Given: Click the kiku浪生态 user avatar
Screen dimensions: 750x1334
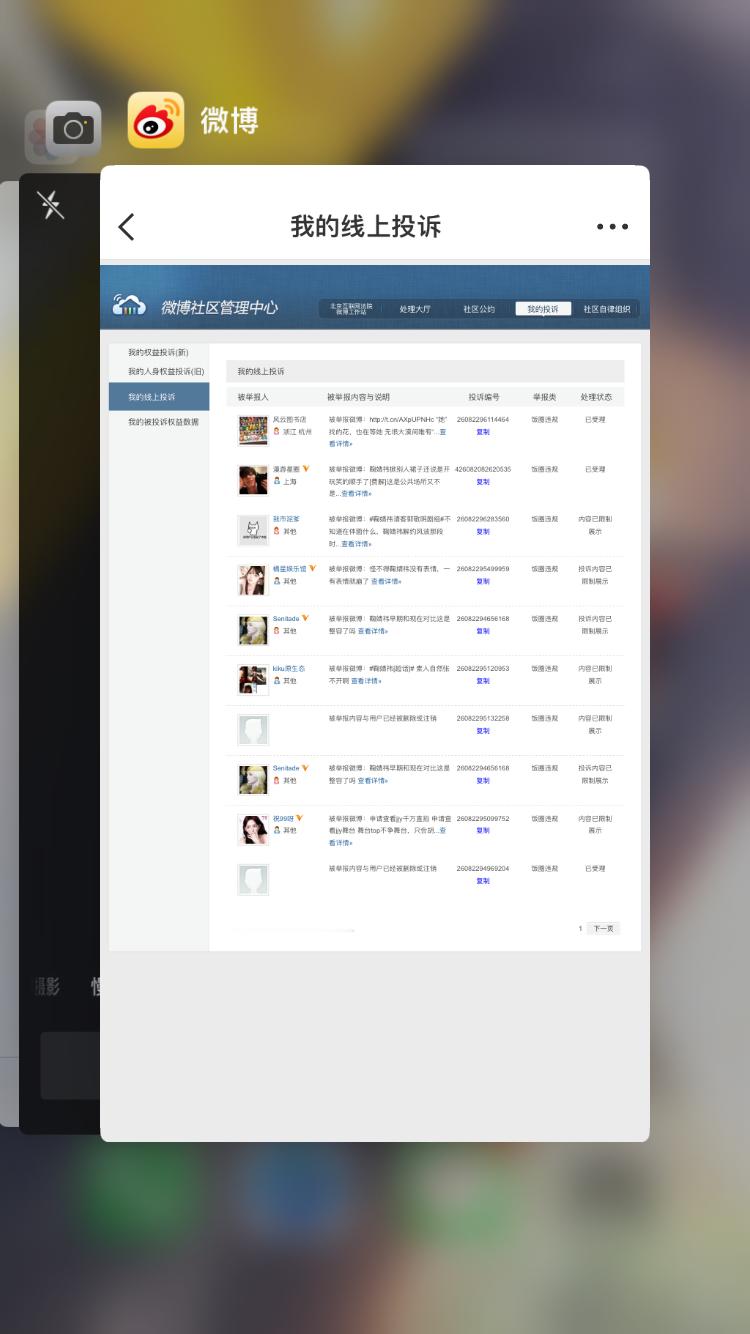Looking at the screenshot, I should point(253,680).
